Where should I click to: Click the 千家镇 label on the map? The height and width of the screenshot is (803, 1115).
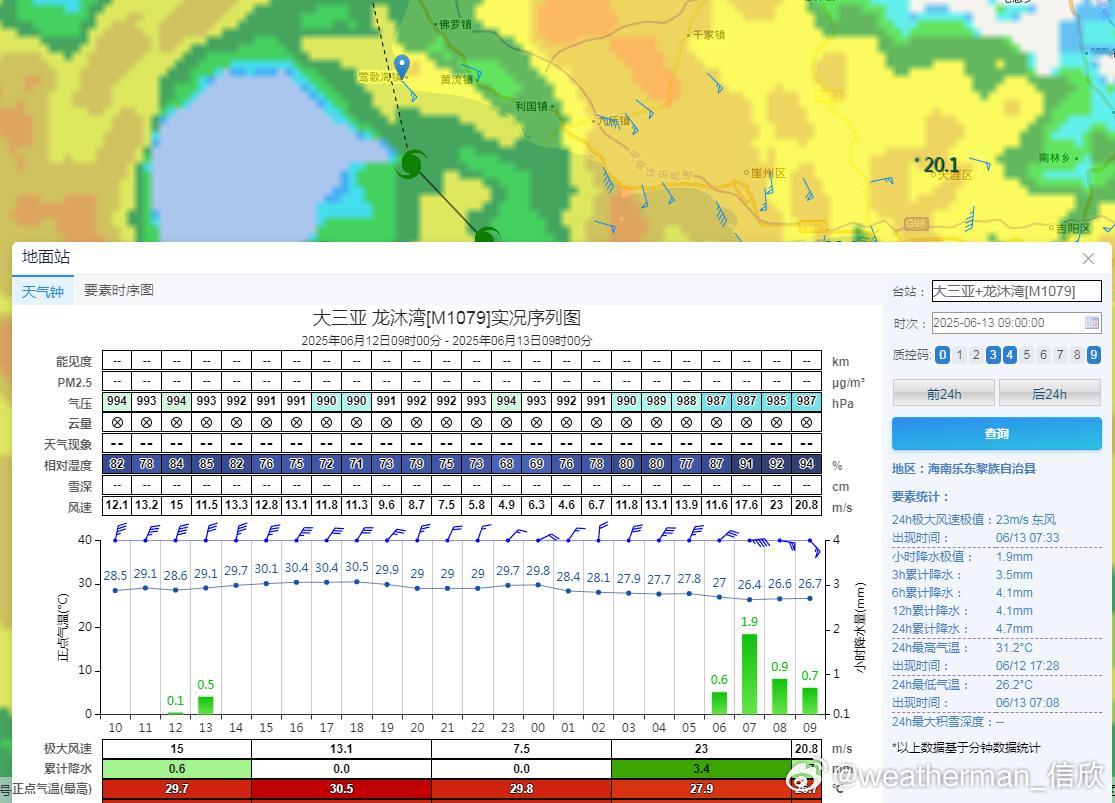pyautogui.click(x=708, y=34)
